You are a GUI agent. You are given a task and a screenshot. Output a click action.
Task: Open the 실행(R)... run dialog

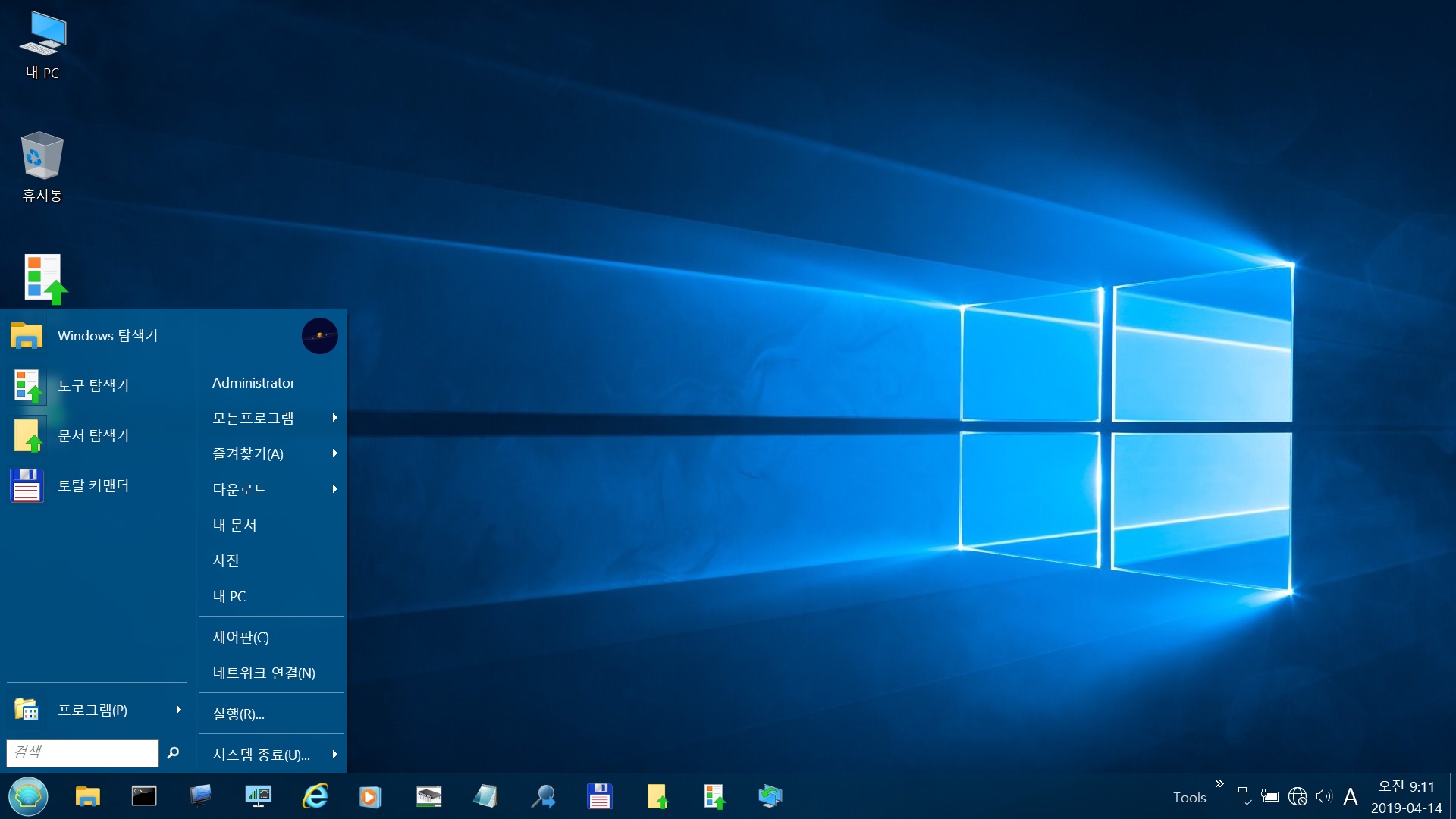(x=271, y=714)
